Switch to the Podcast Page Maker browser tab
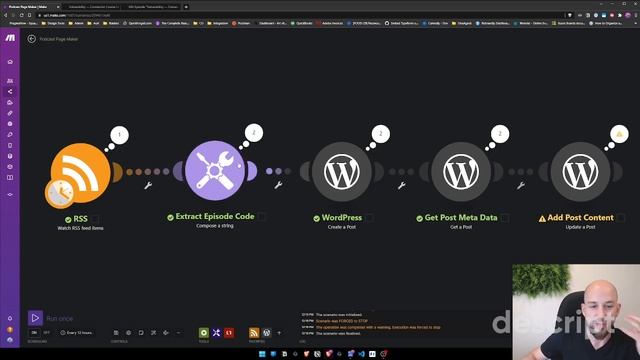This screenshot has height=360, width=640. [31, 7]
